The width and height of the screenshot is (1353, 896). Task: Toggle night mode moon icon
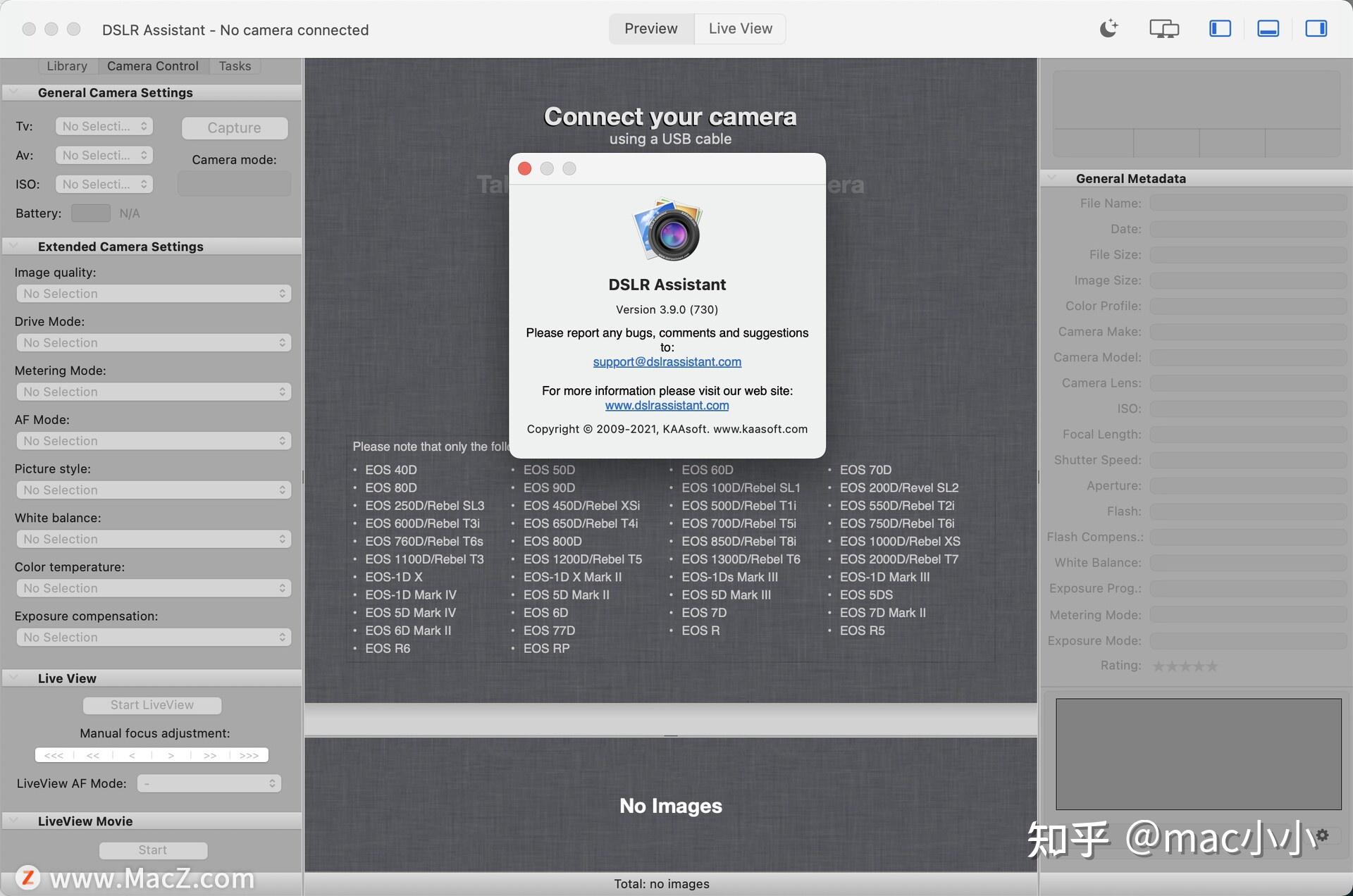click(x=1108, y=29)
